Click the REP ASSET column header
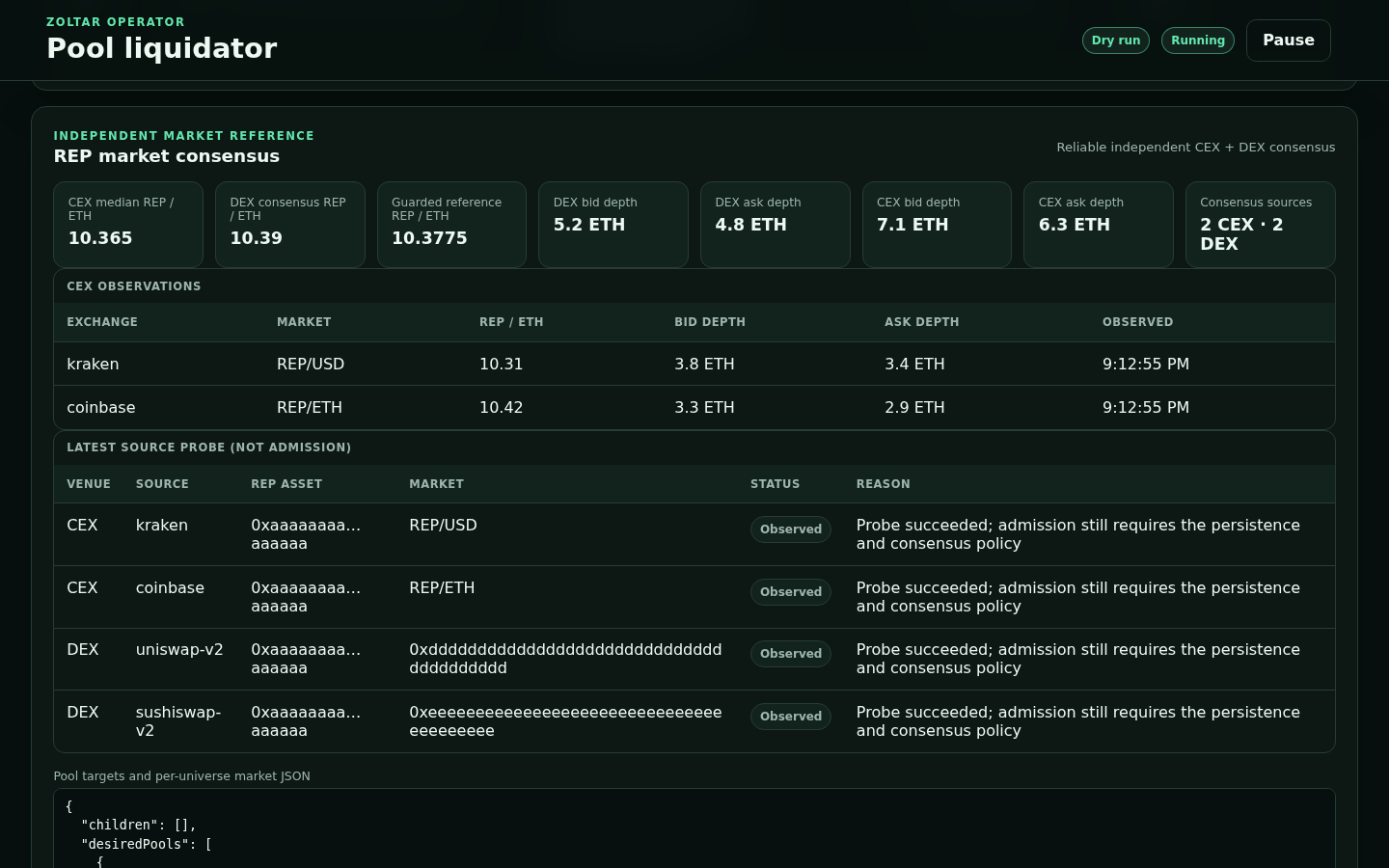 [286, 484]
